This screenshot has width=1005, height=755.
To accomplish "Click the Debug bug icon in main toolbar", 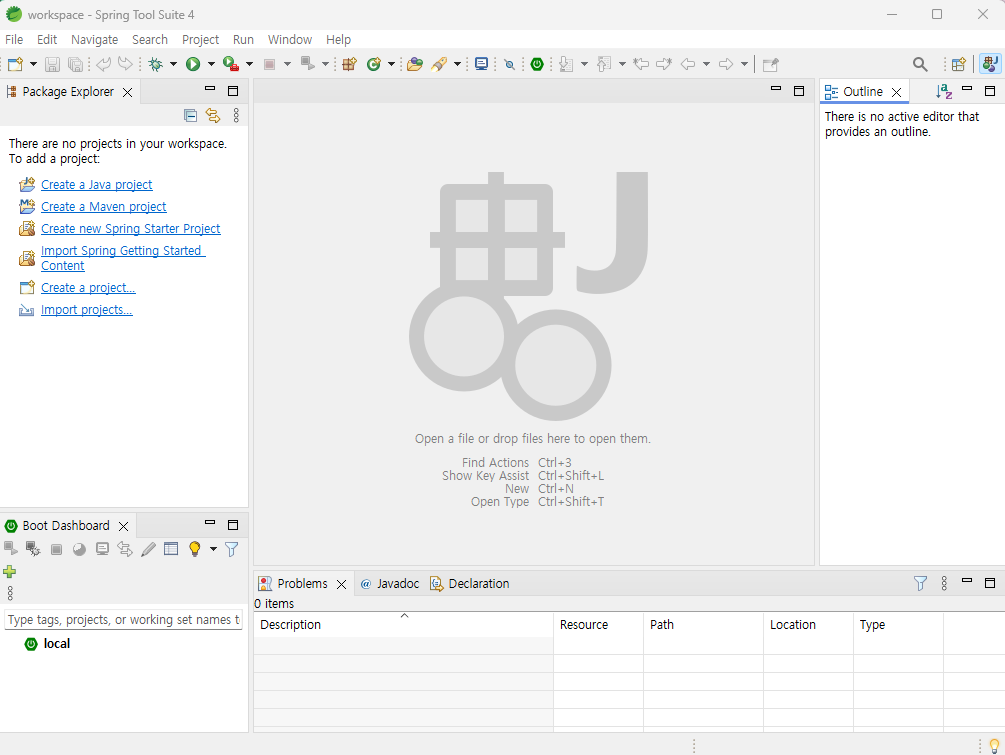I will click(x=156, y=64).
